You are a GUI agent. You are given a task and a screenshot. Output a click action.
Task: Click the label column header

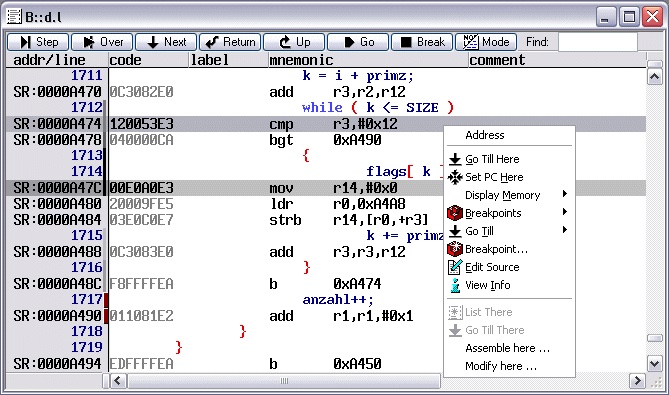click(228, 60)
